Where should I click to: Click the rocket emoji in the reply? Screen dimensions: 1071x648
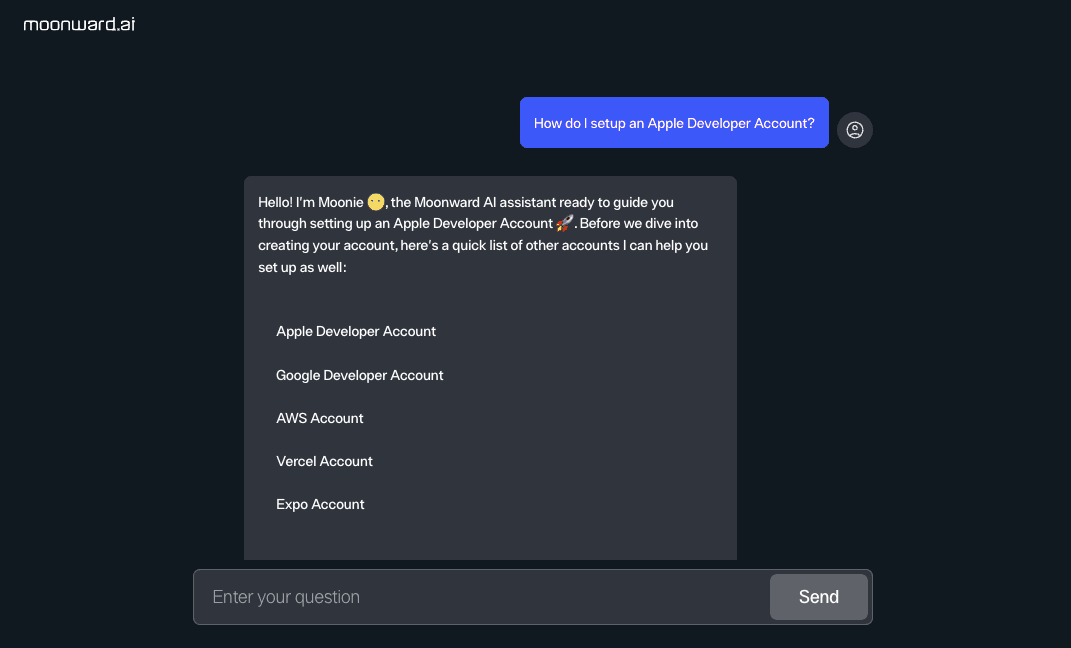[565, 223]
